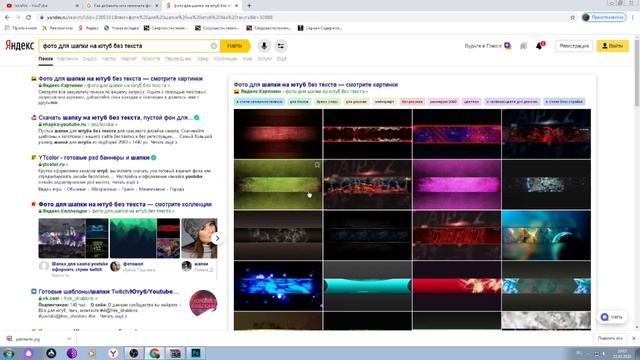640x360 pixels.
Task: Open Yandex Browser from the taskbar
Action: pyautogui.click(x=113, y=353)
